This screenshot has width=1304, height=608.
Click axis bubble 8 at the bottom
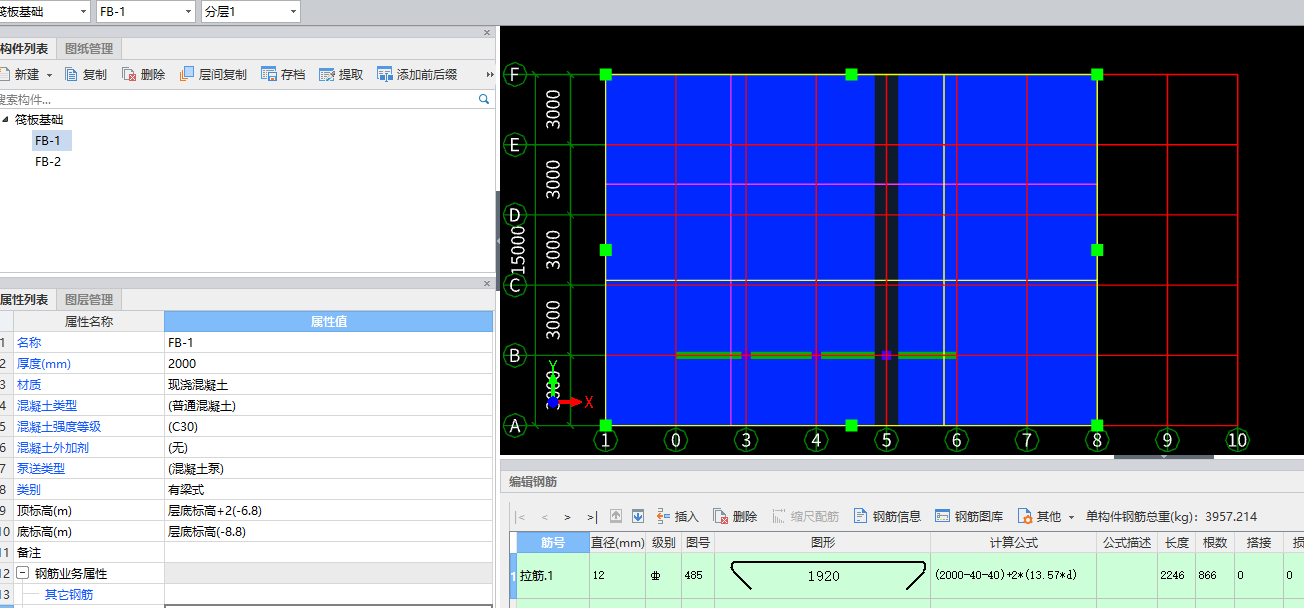pyautogui.click(x=1097, y=439)
